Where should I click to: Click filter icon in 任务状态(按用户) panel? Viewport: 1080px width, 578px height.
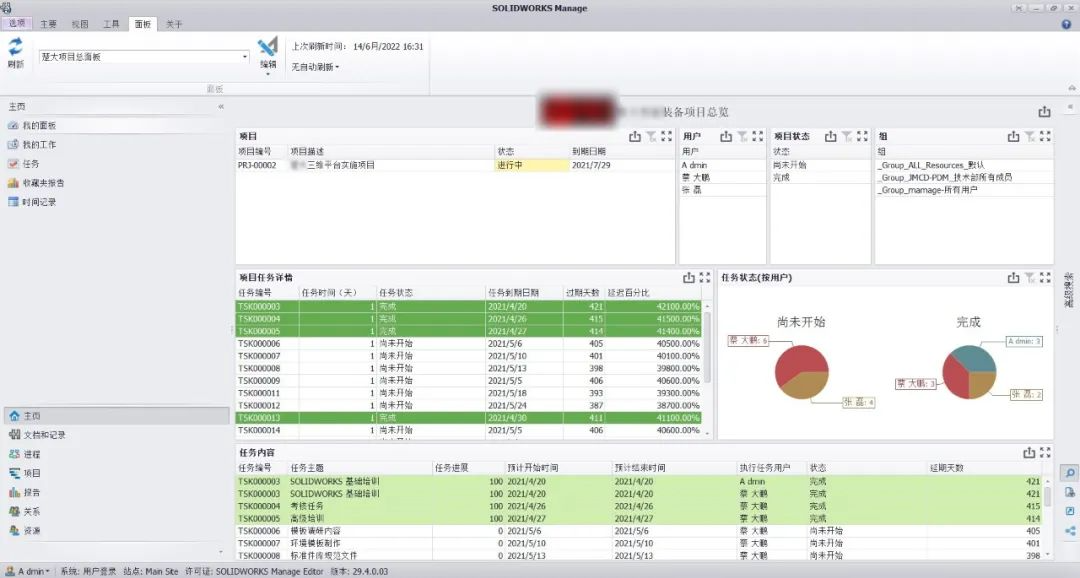(x=1030, y=278)
